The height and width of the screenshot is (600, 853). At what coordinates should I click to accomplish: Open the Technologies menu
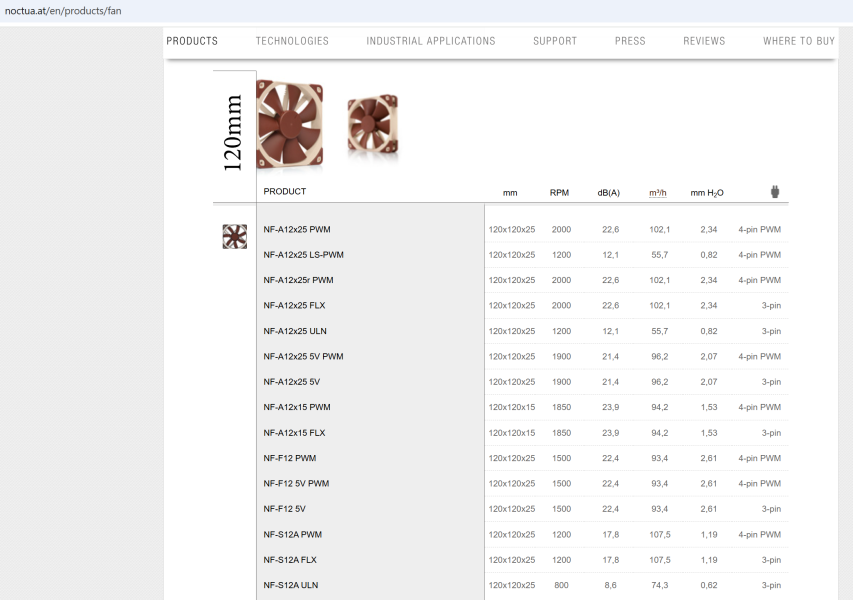tap(292, 41)
